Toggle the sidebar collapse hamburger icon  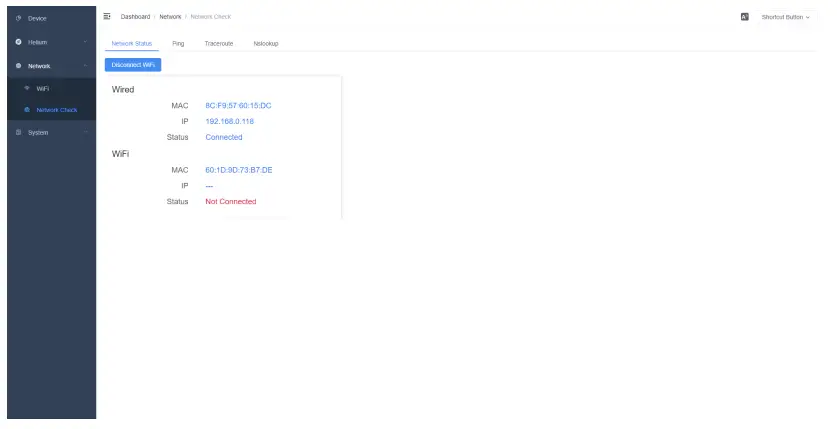[107, 17]
